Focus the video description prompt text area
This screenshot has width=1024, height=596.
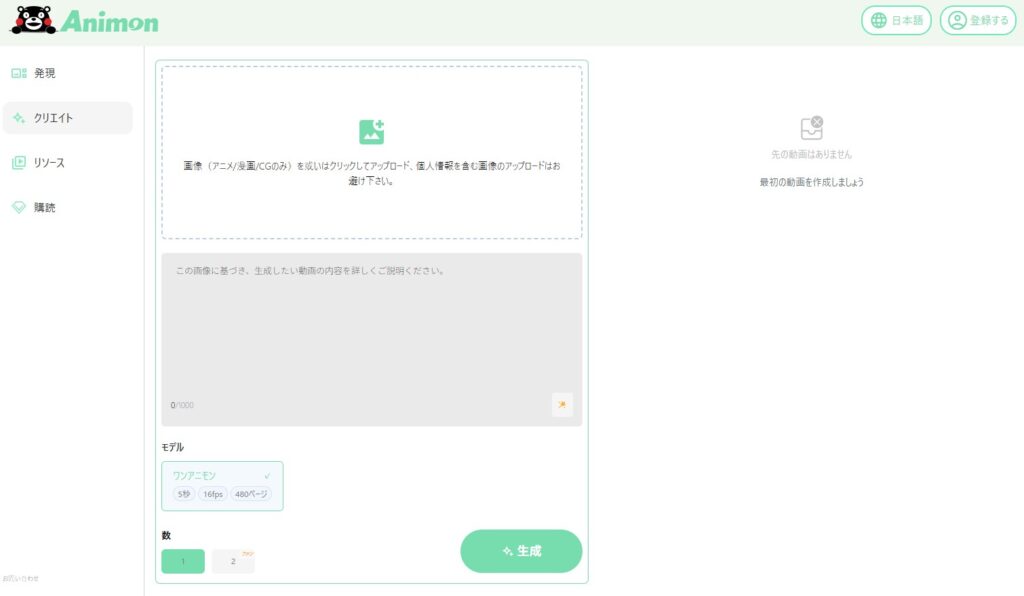371,330
